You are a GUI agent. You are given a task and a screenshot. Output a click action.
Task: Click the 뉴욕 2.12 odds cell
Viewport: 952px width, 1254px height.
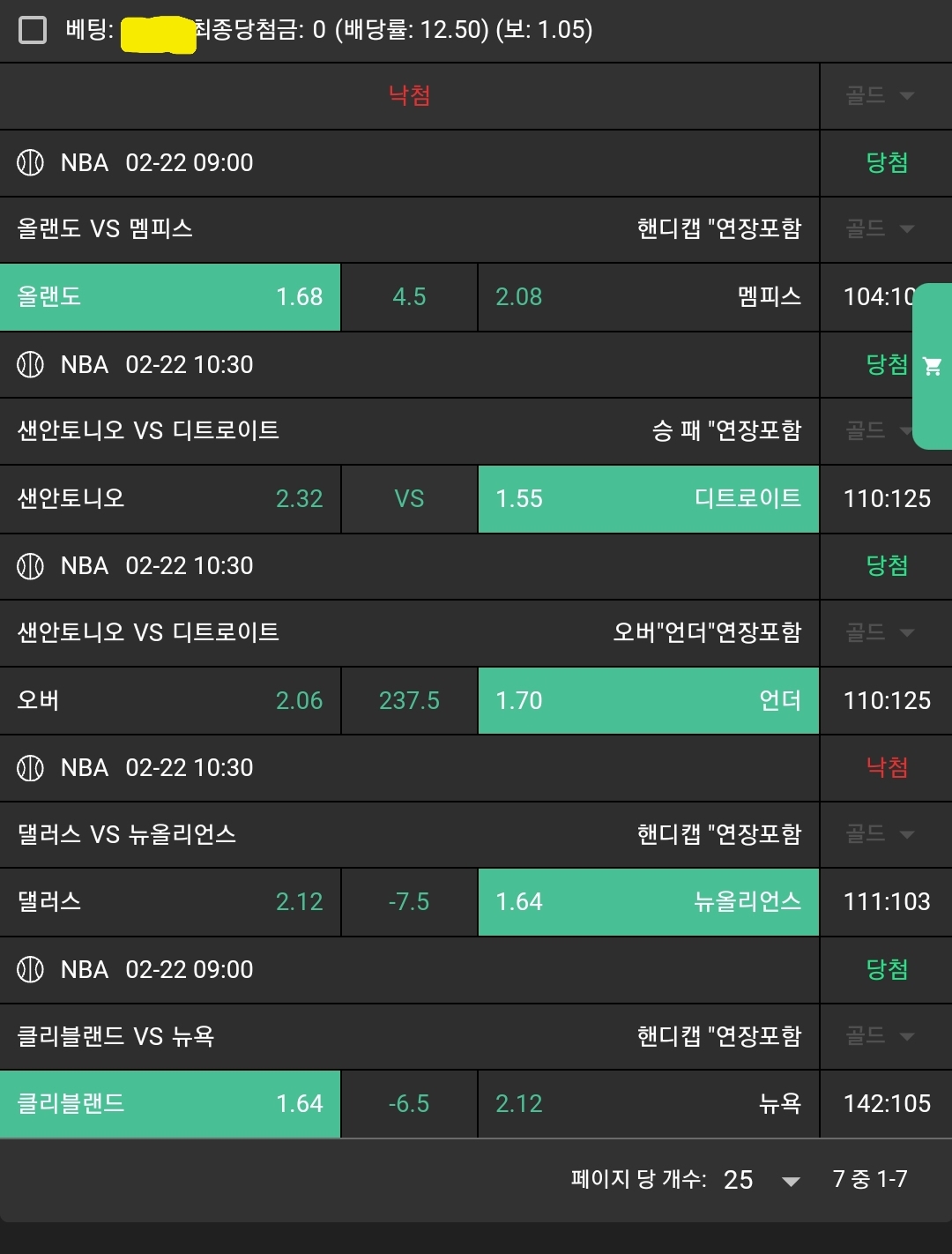648,1104
